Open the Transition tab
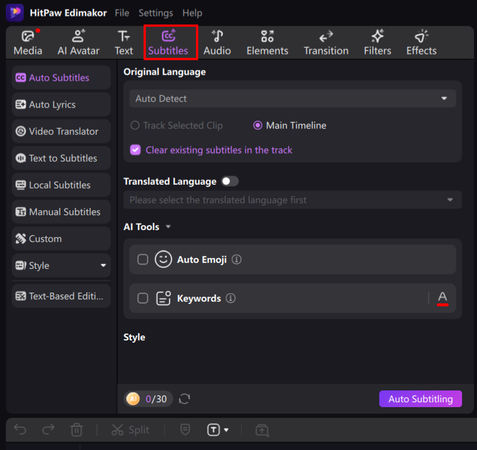Screen dimensions: 477x450 coord(326,43)
